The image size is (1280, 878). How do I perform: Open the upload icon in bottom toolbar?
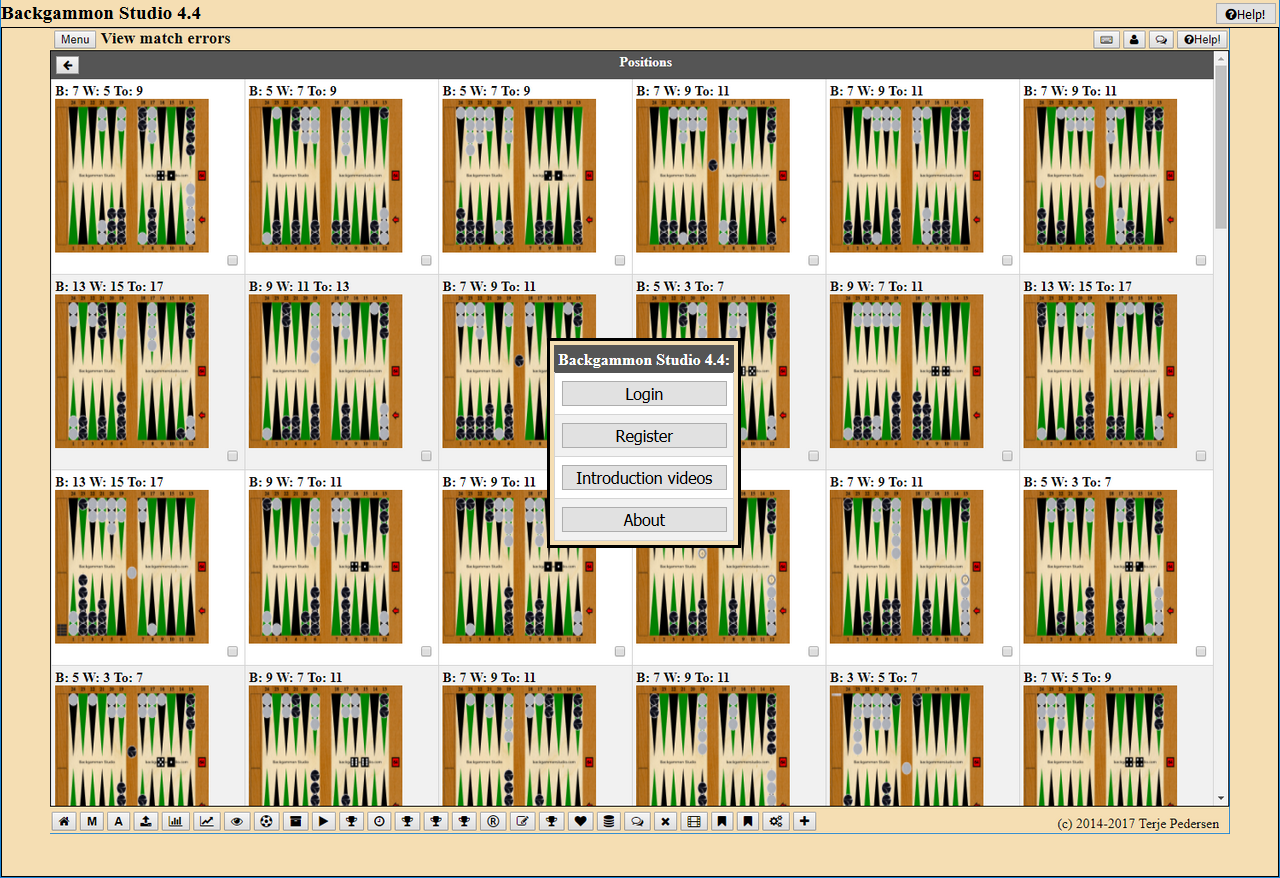click(x=146, y=821)
